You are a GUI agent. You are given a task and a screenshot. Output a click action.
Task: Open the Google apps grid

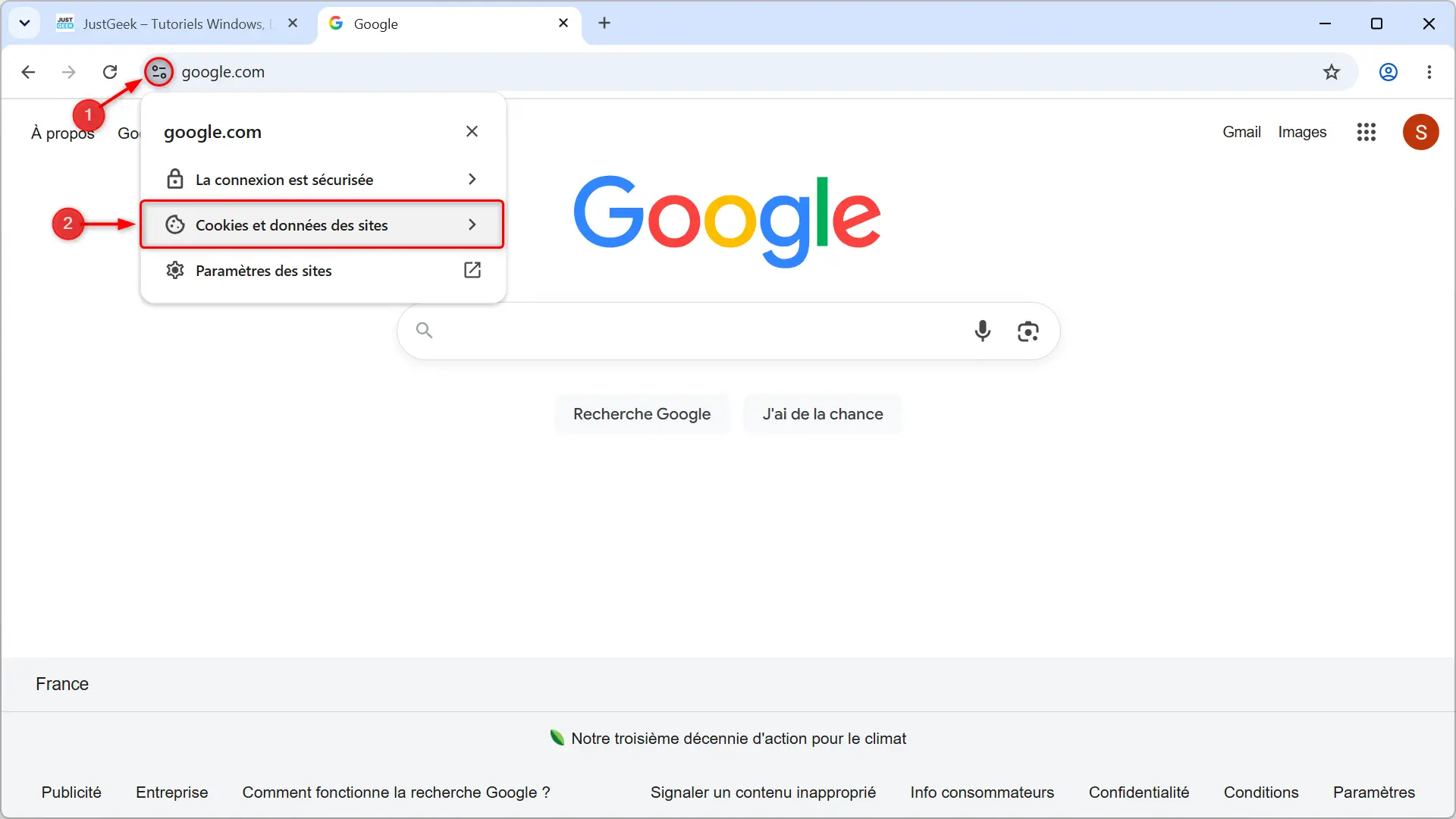[1367, 132]
